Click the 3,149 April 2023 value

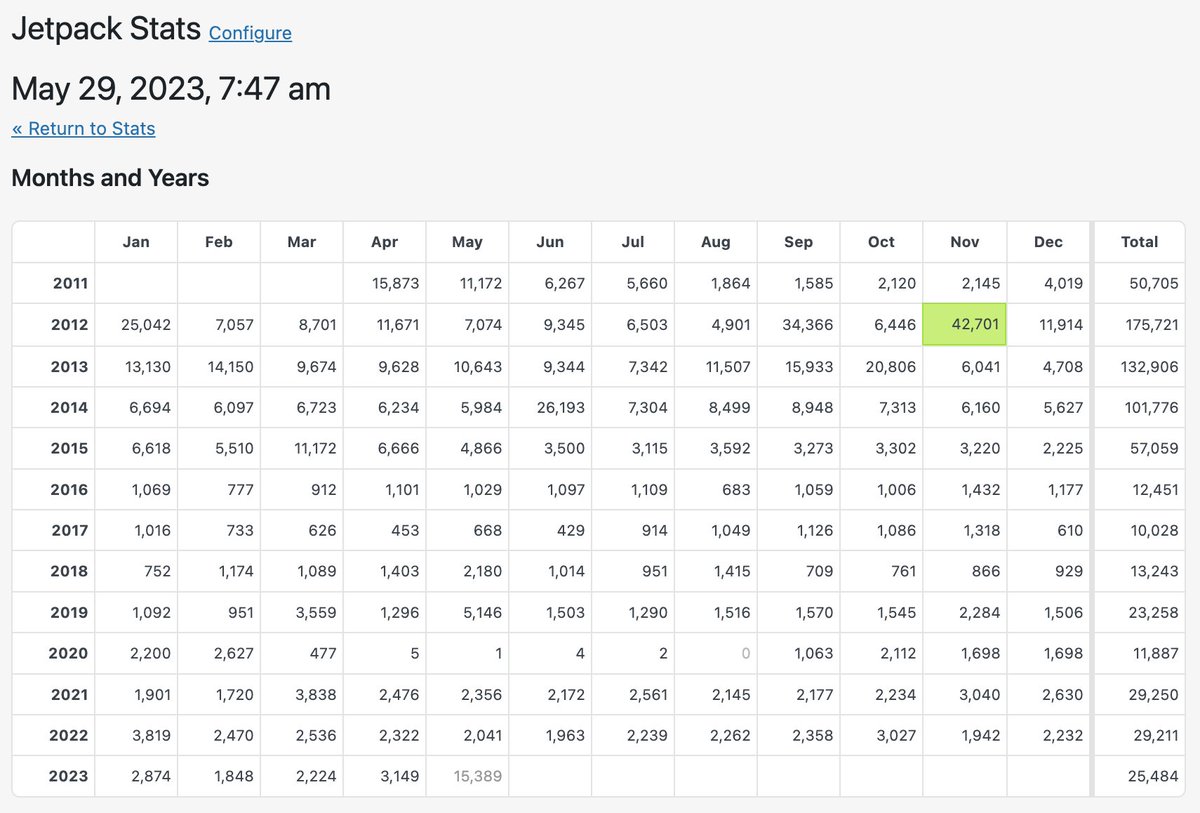point(399,776)
